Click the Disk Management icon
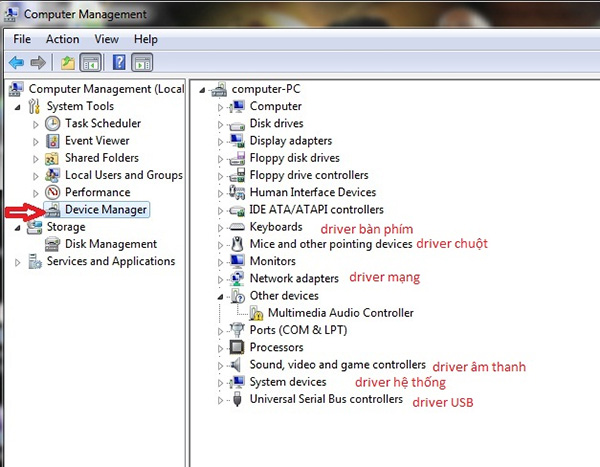This screenshot has height=467, width=600. coord(53,244)
